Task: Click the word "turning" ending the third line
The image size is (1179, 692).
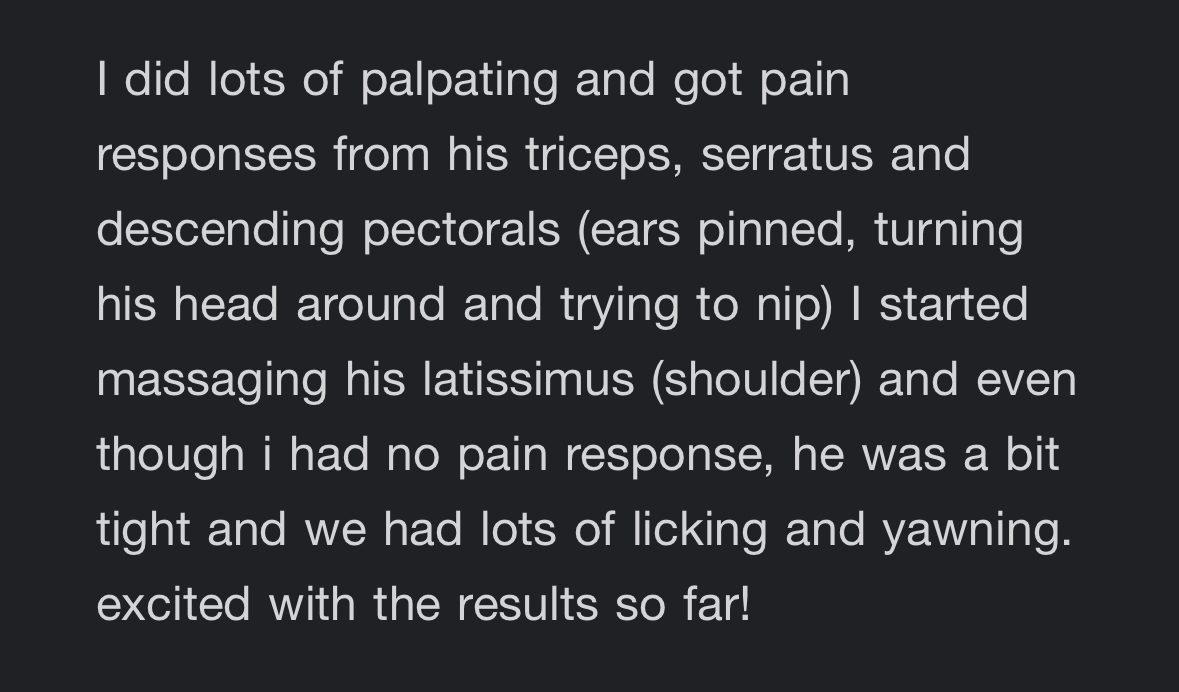Action: [948, 231]
